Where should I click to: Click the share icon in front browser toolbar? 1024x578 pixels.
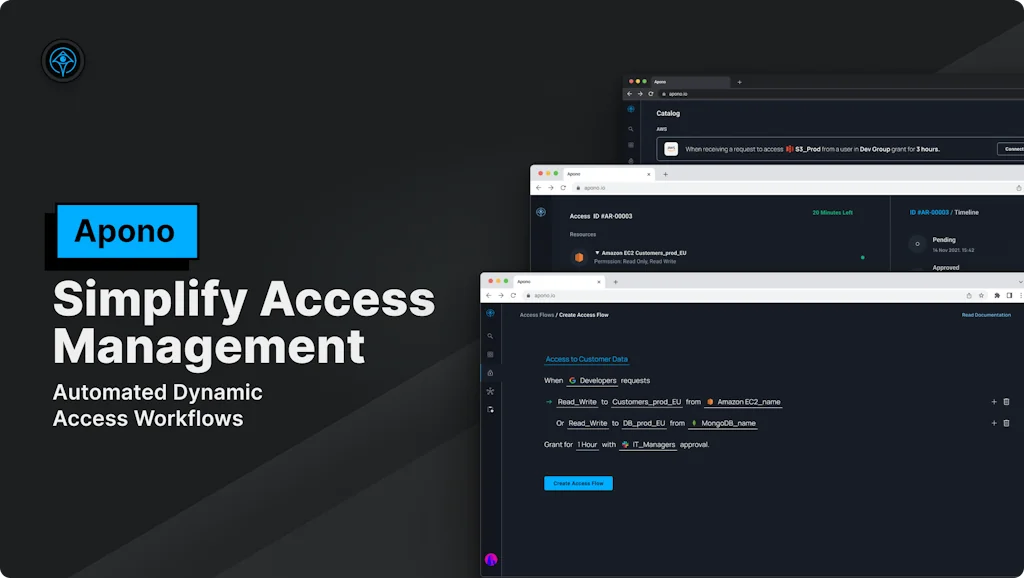pyautogui.click(x=969, y=295)
